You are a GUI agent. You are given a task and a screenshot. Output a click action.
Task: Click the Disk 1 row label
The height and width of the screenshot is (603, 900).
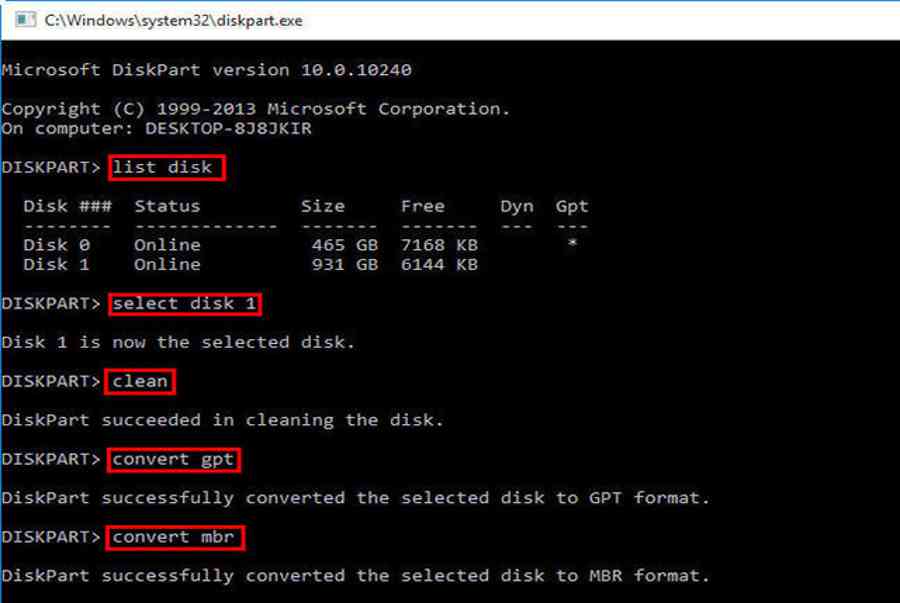tap(57, 264)
